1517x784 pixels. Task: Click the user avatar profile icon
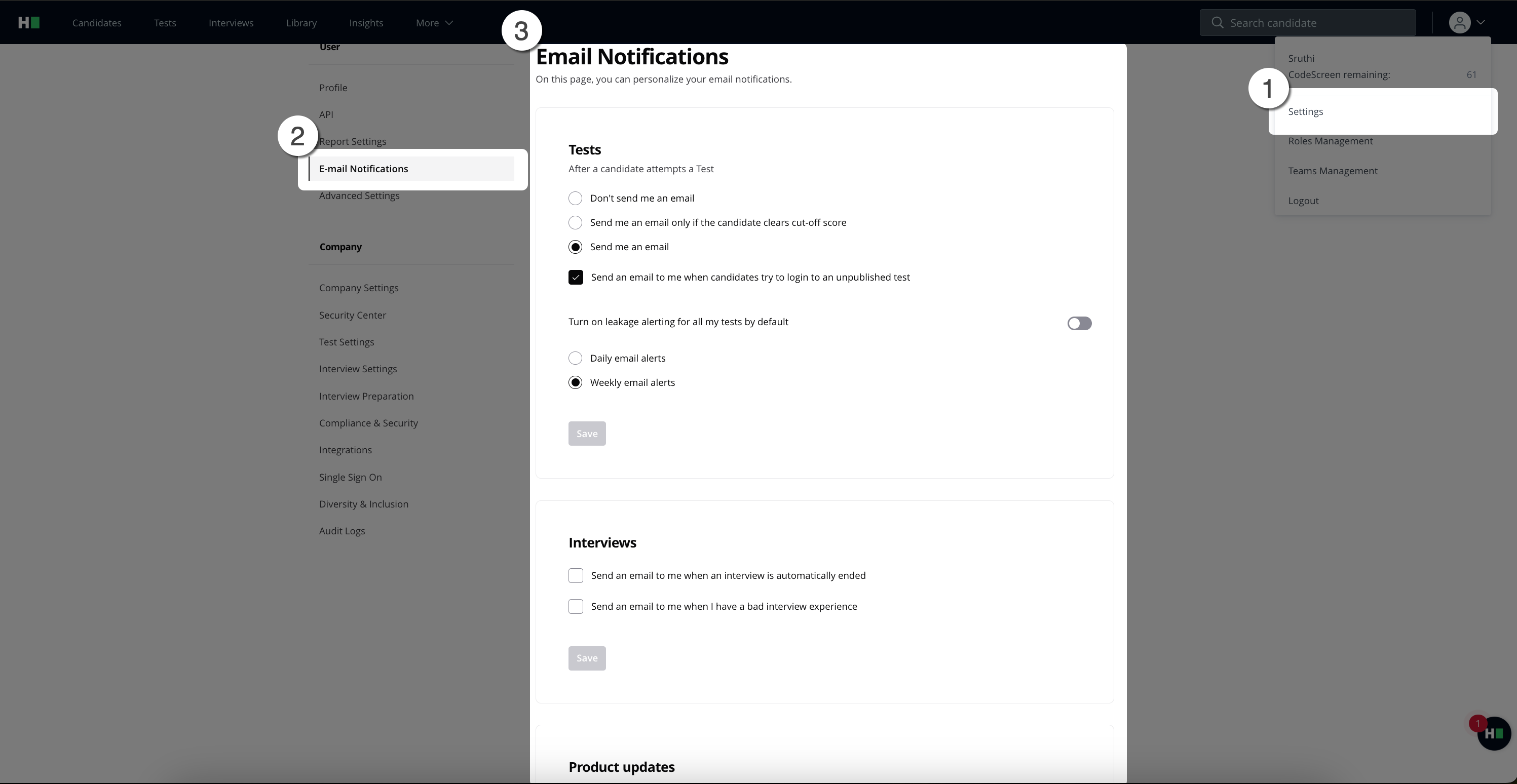pos(1459,22)
